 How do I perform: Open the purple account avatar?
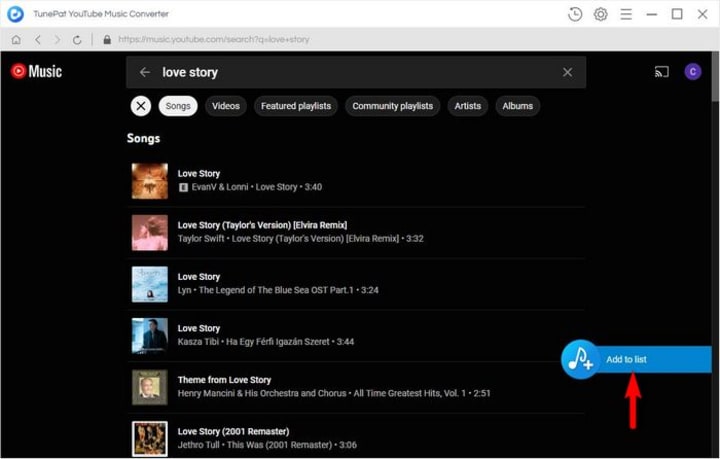(693, 72)
